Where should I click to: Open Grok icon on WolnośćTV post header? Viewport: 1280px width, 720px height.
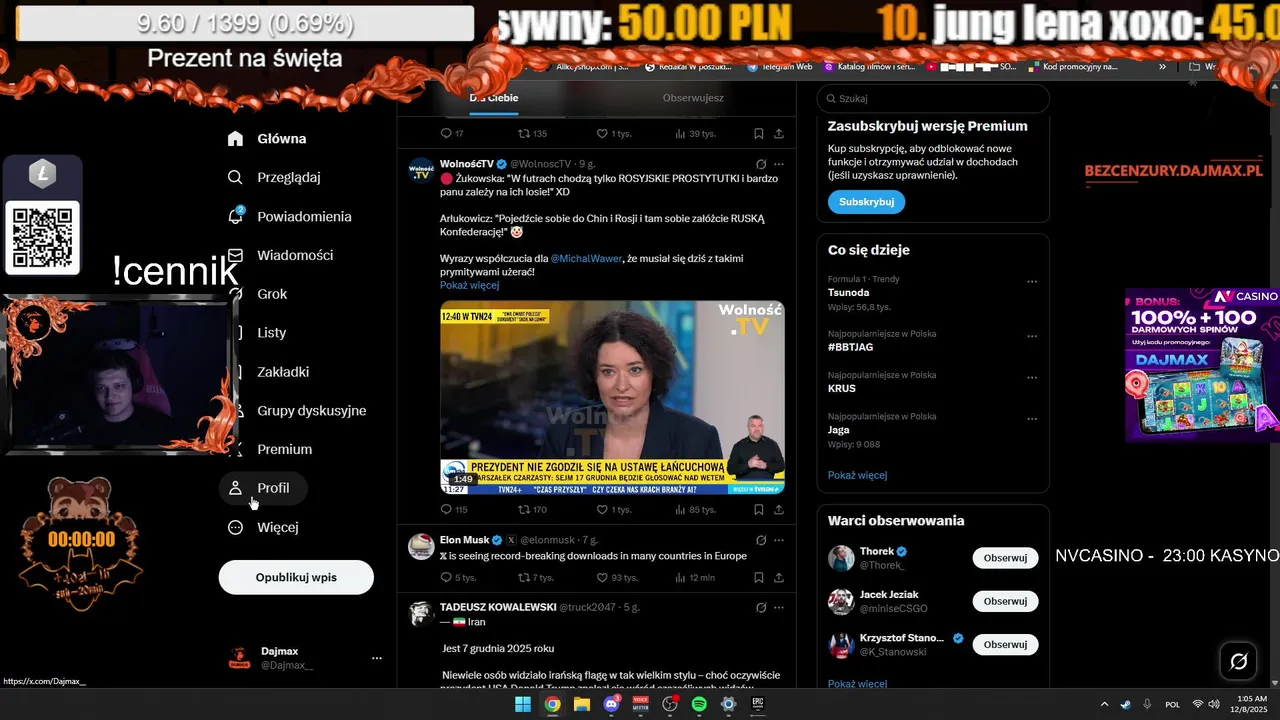[x=761, y=164]
